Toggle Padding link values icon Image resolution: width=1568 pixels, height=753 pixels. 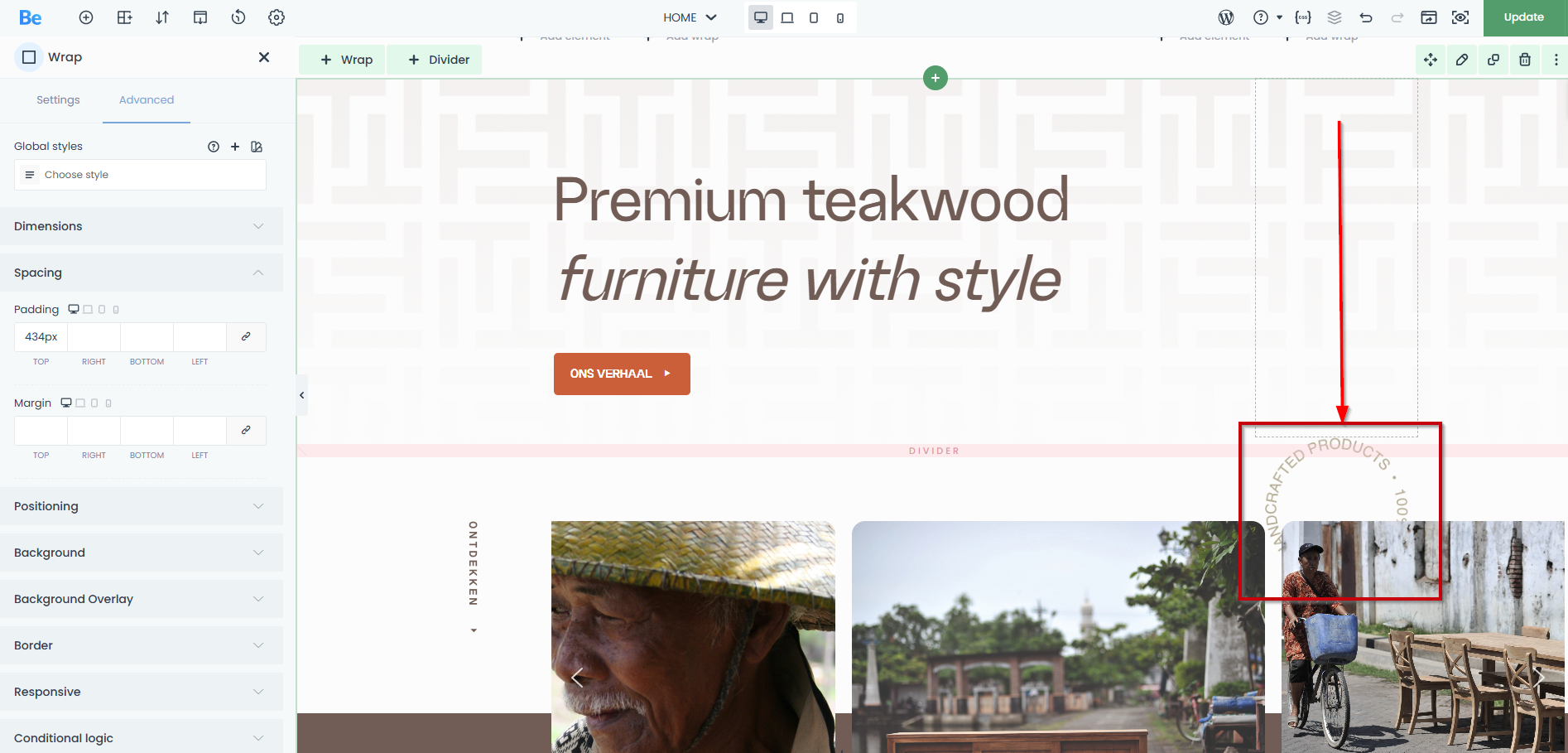246,337
